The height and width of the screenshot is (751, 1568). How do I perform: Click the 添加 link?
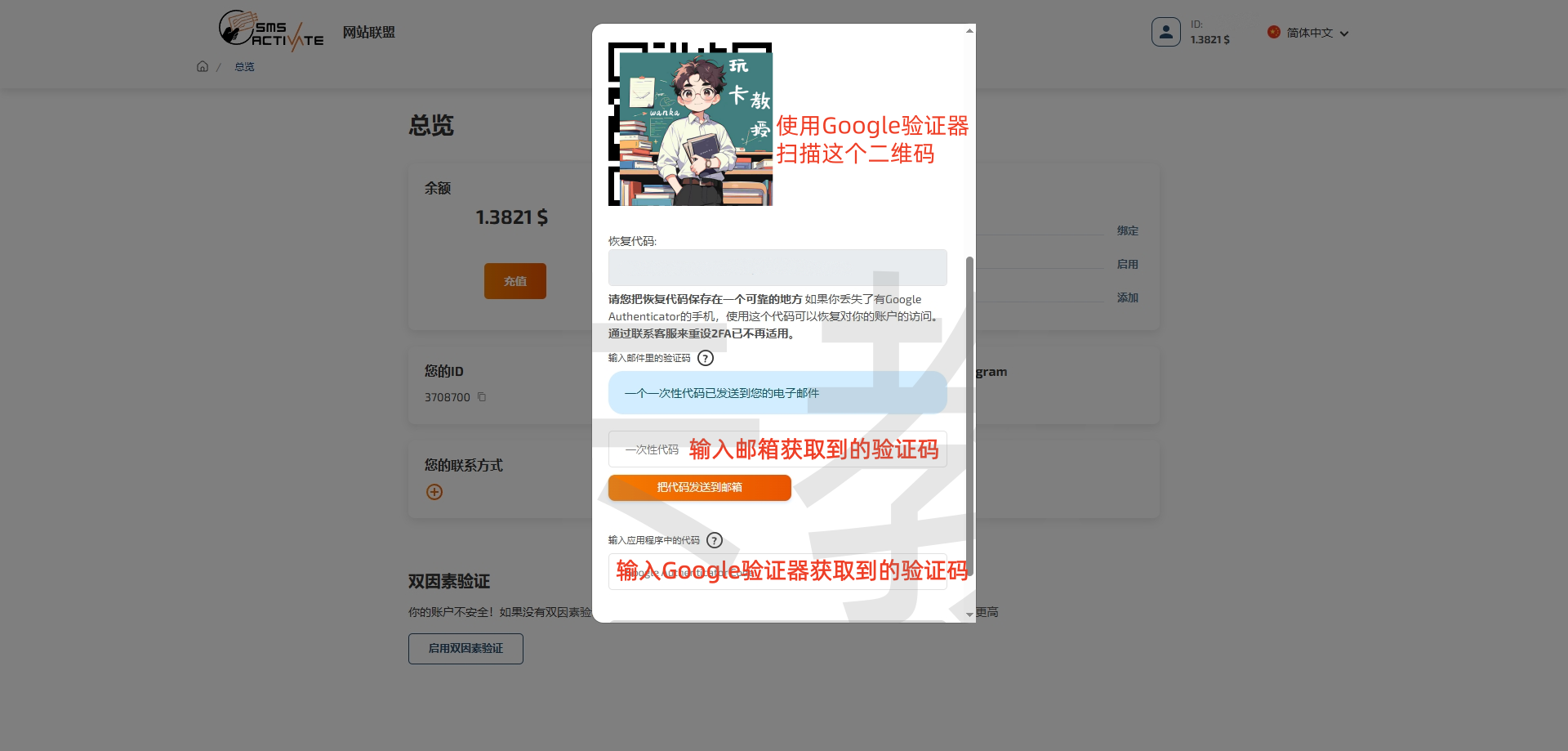click(x=1127, y=297)
